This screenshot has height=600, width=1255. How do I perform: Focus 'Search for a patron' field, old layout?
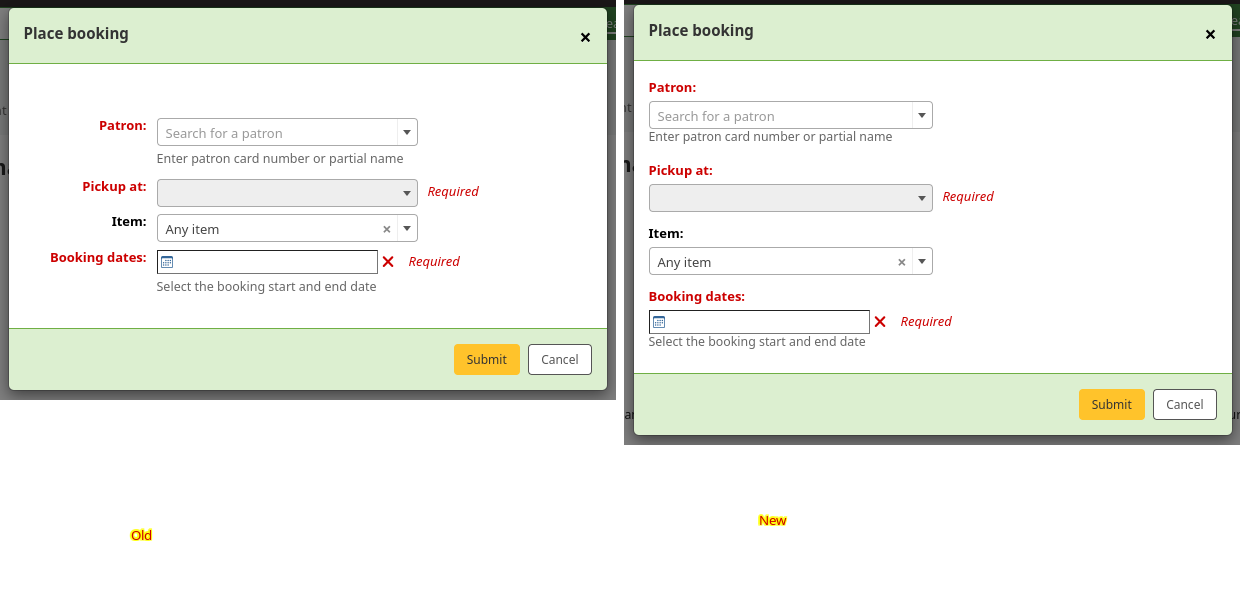click(277, 133)
